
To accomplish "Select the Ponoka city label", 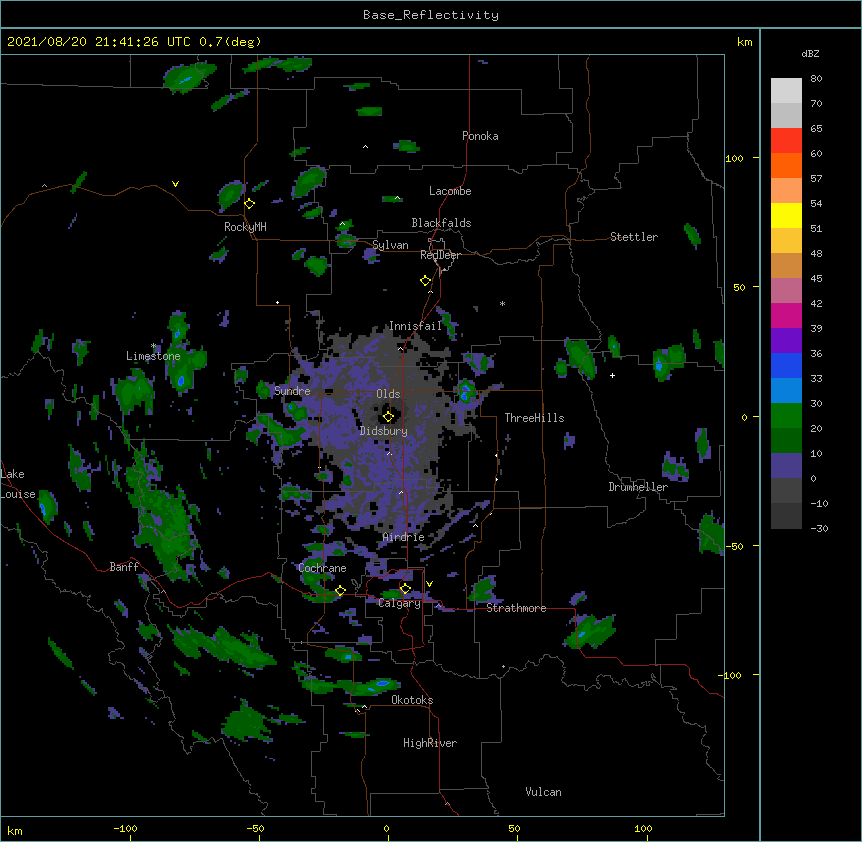I will coord(480,136).
